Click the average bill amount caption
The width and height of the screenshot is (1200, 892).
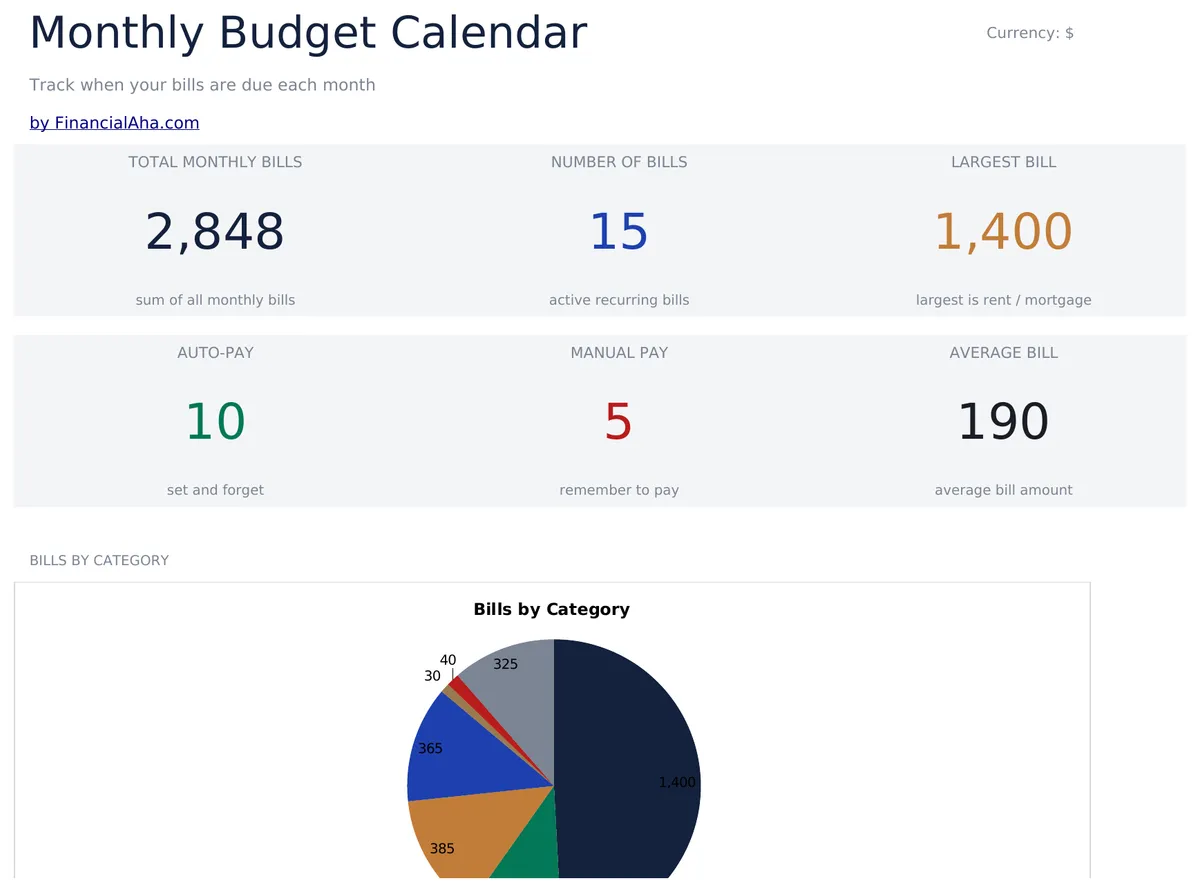click(x=1003, y=490)
